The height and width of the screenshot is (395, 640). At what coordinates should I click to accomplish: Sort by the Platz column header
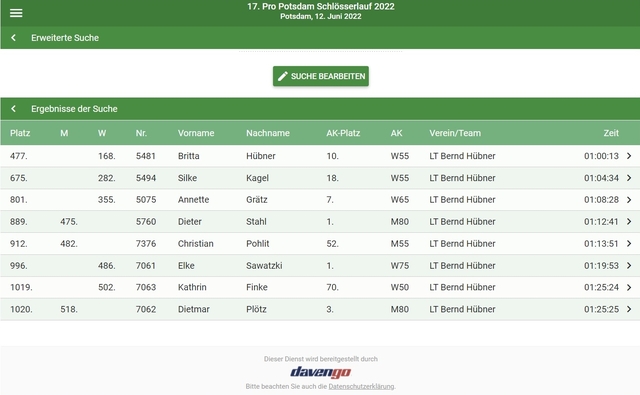(x=20, y=133)
